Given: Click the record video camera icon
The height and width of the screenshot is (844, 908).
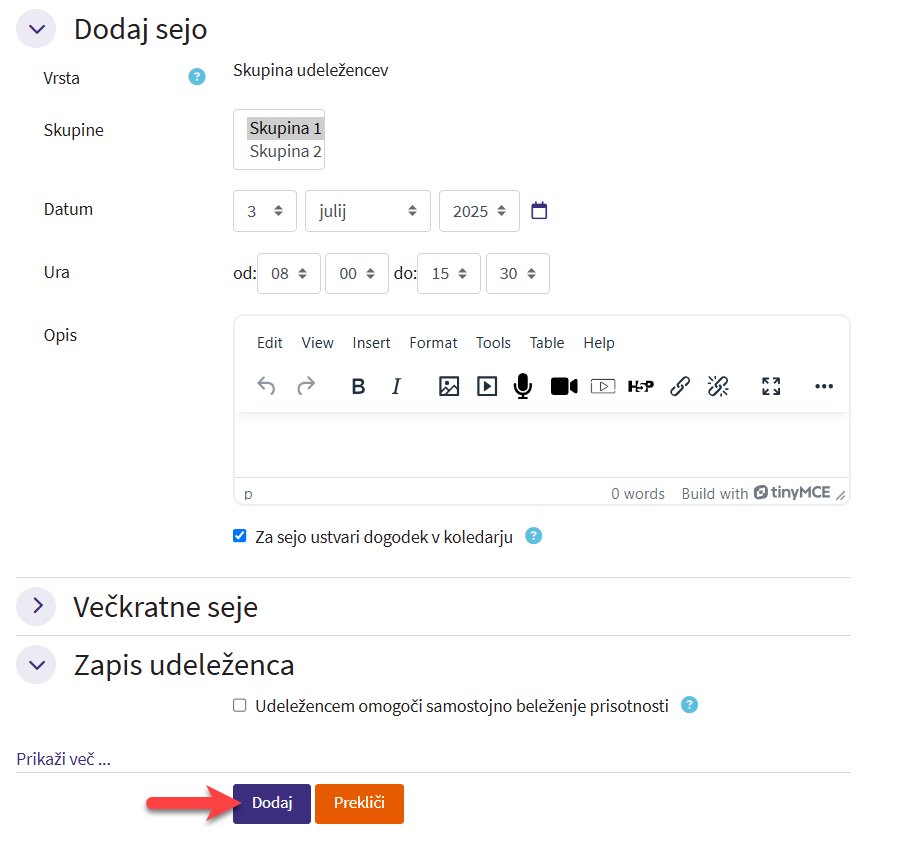Looking at the screenshot, I should point(564,387).
